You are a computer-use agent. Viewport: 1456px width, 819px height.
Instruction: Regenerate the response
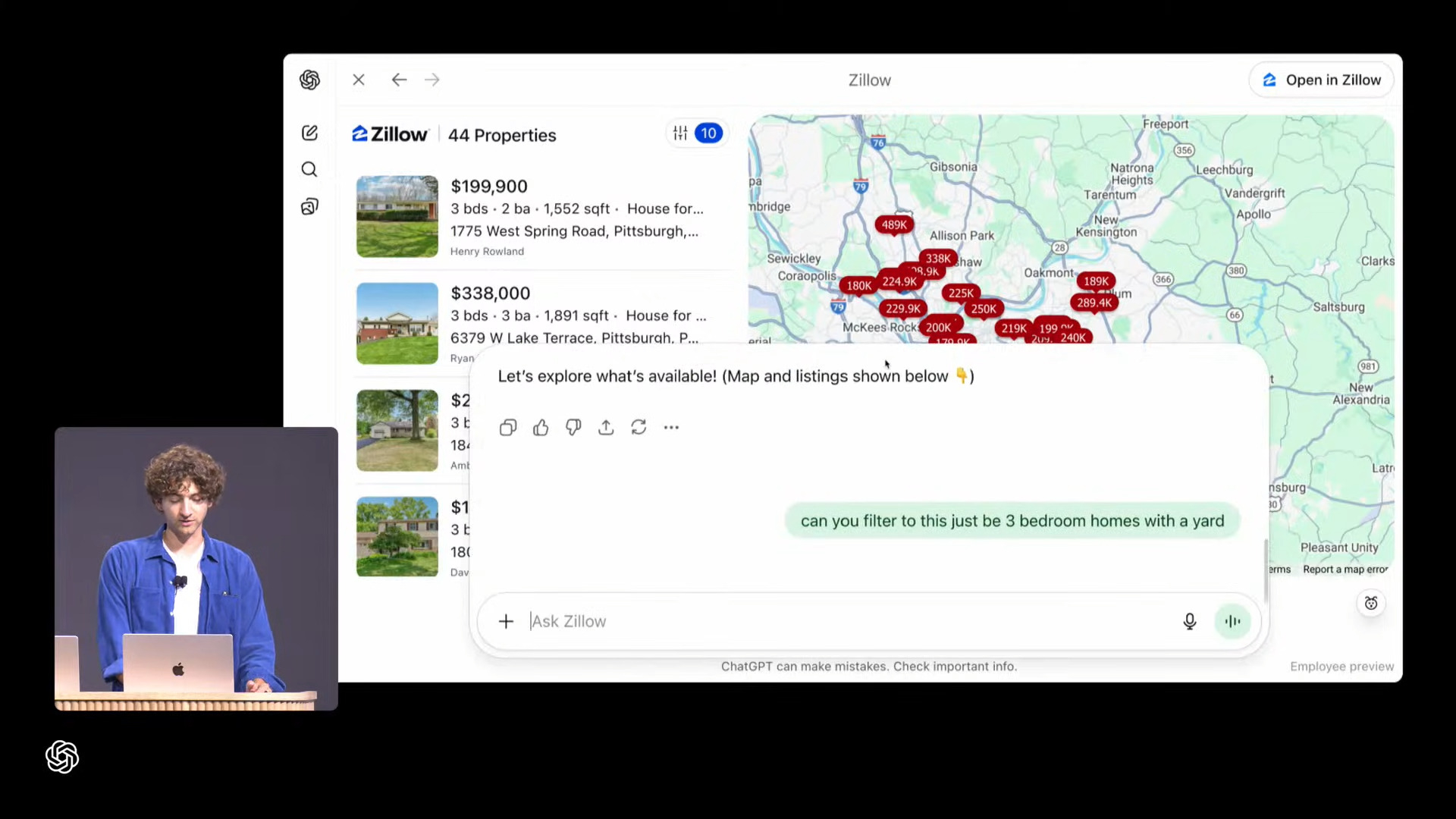tap(639, 428)
